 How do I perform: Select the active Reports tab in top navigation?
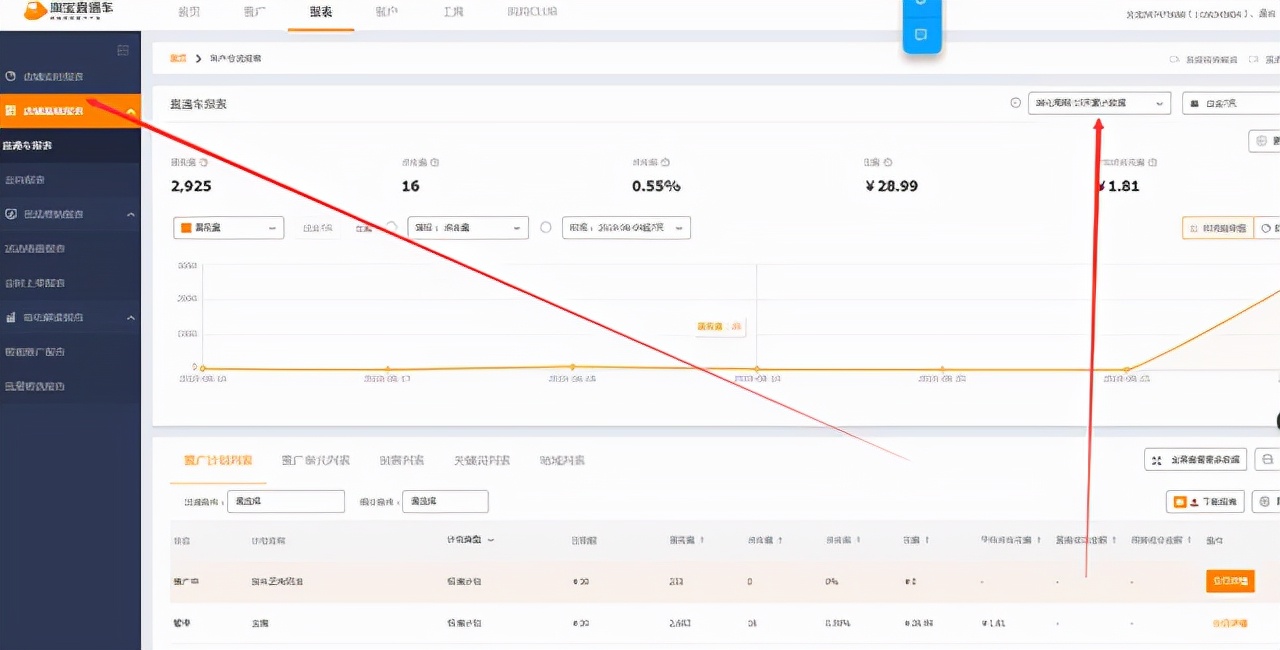tap(321, 12)
